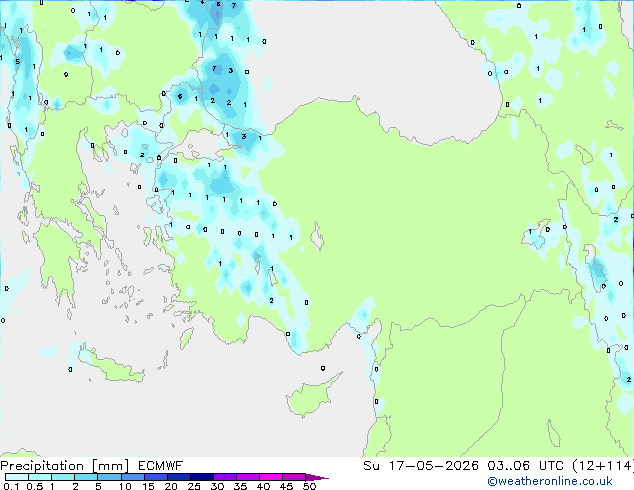
Task: Click the 45–50 mm legend swatch
Action: click(x=294, y=477)
